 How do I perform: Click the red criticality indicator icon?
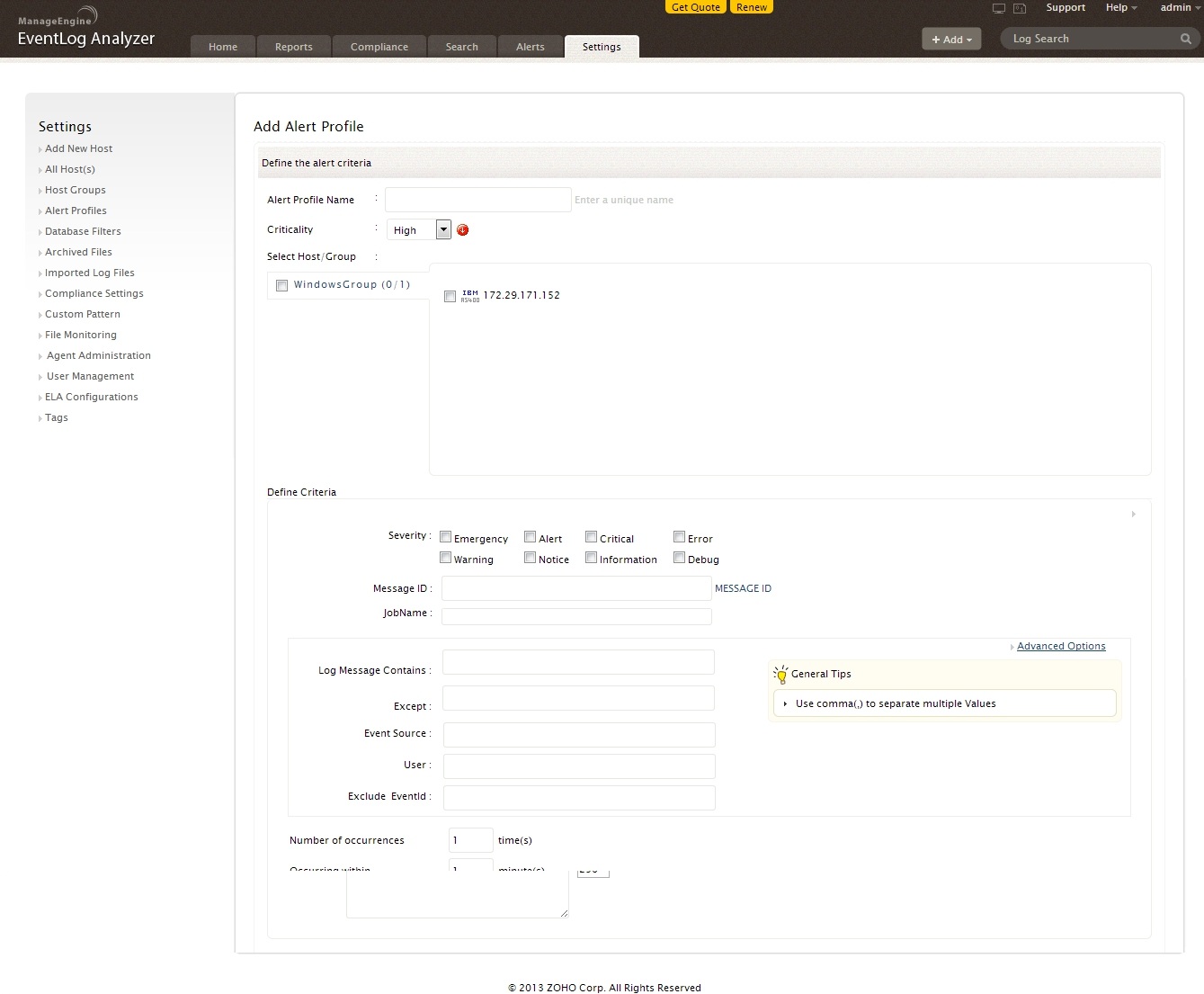462,230
